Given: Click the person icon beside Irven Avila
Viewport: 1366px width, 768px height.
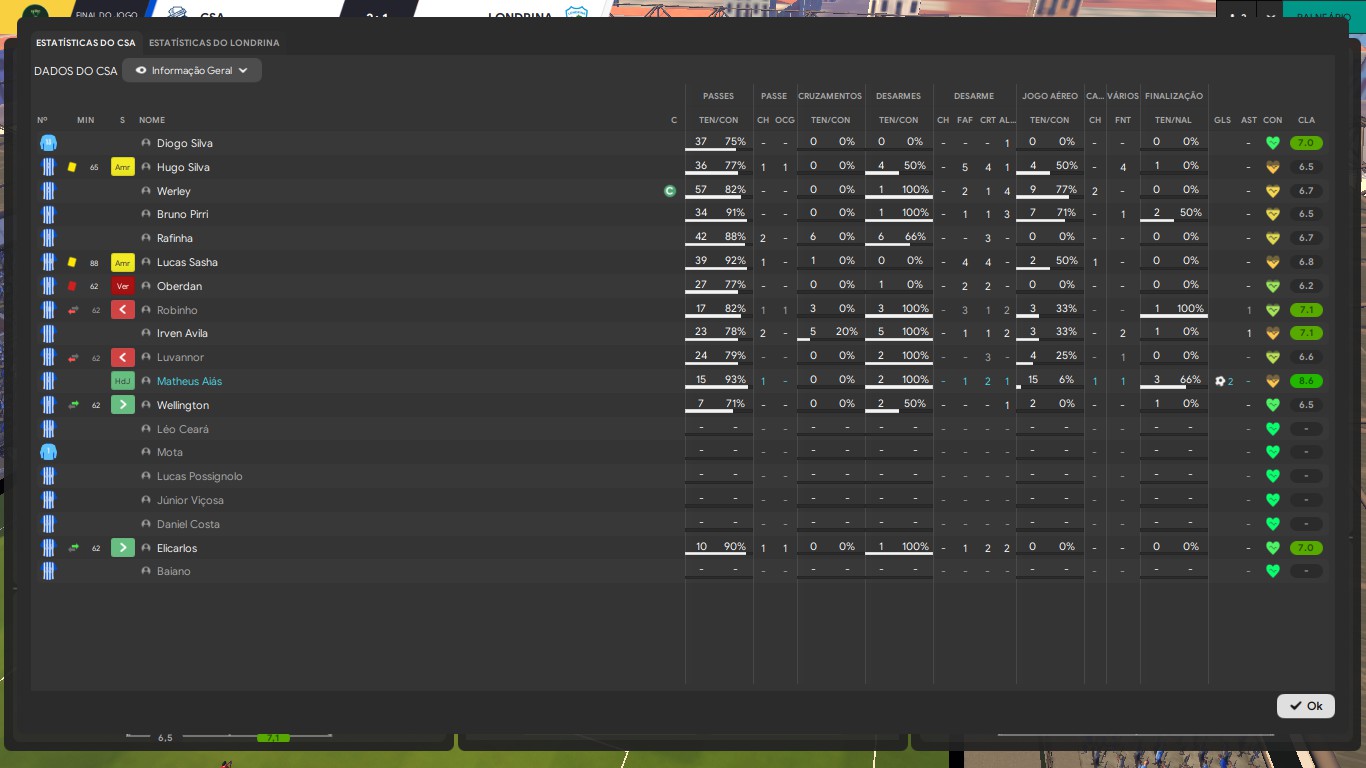Looking at the screenshot, I should tap(146, 333).
